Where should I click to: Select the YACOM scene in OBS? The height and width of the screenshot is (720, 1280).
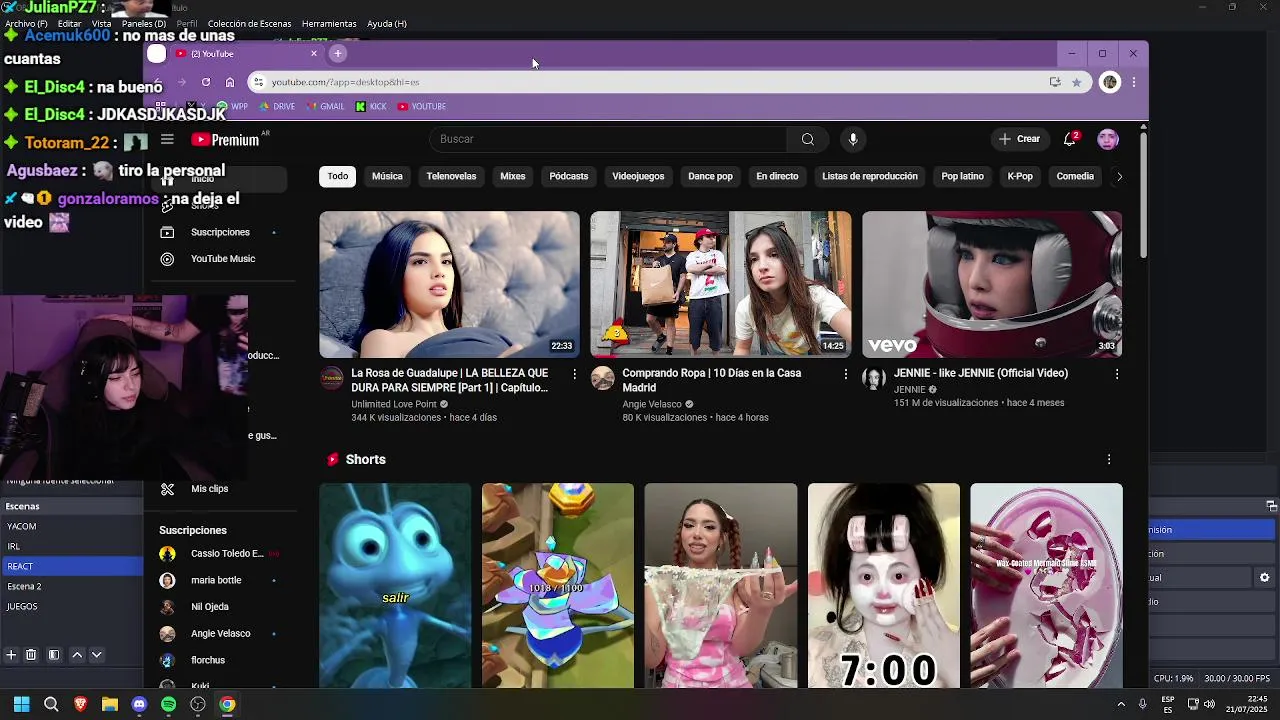tap(72, 526)
